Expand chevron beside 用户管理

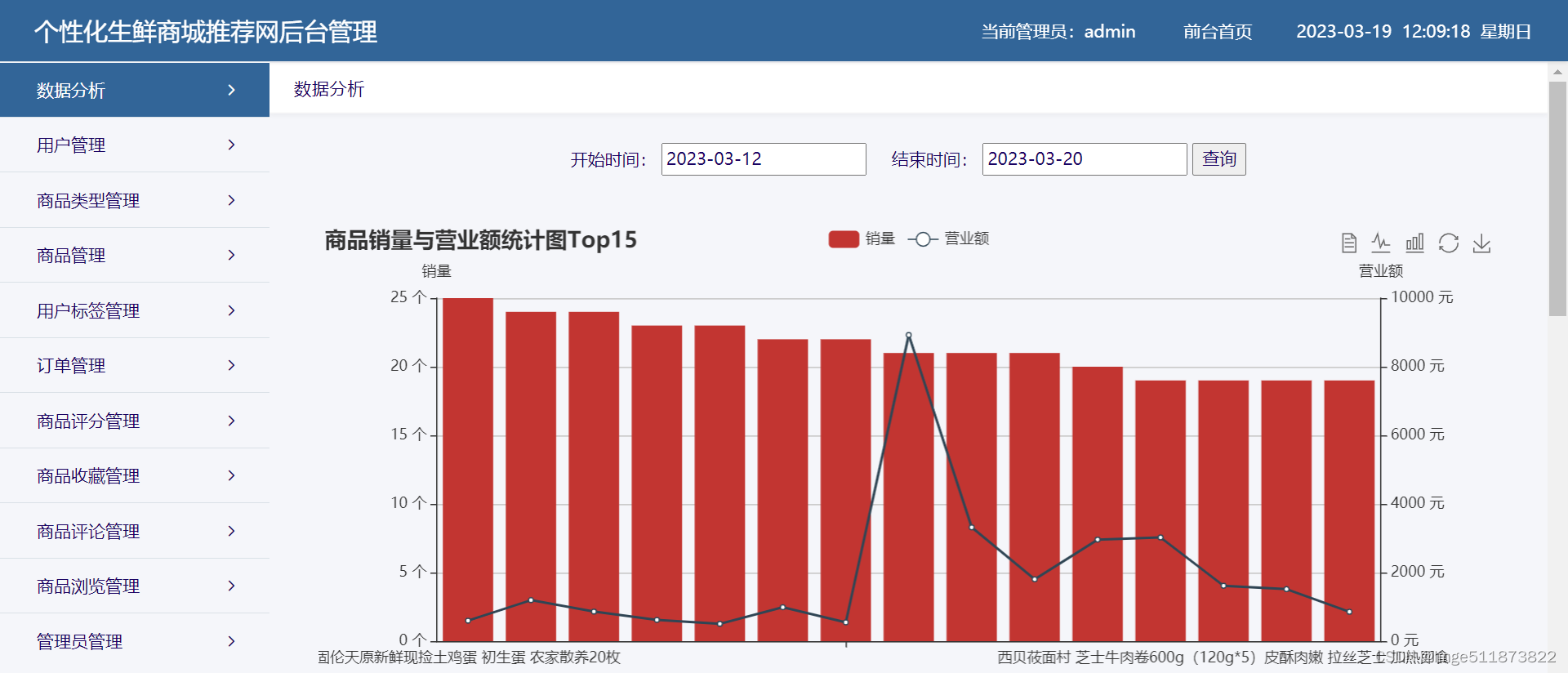(232, 145)
